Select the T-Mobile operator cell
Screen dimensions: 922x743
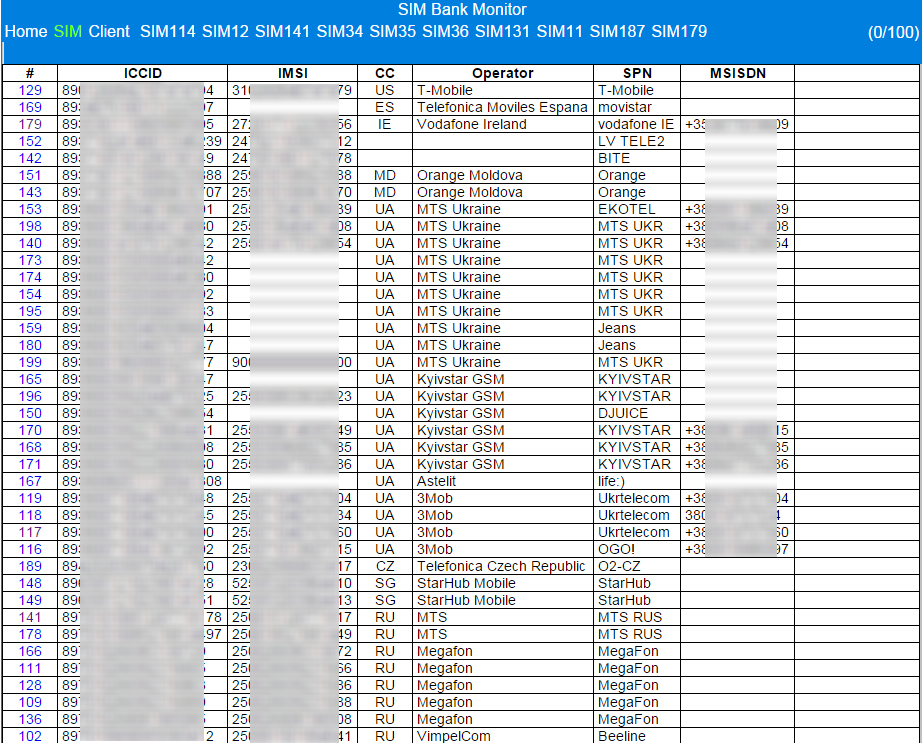(x=503, y=90)
